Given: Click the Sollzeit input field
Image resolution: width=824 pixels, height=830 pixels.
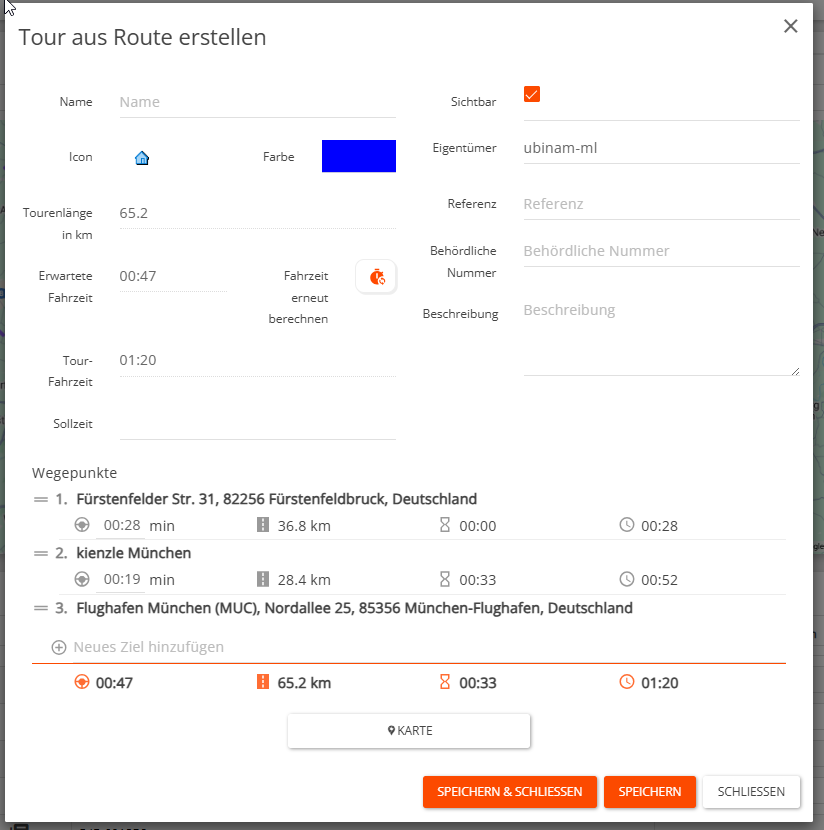Looking at the screenshot, I should 257,424.
